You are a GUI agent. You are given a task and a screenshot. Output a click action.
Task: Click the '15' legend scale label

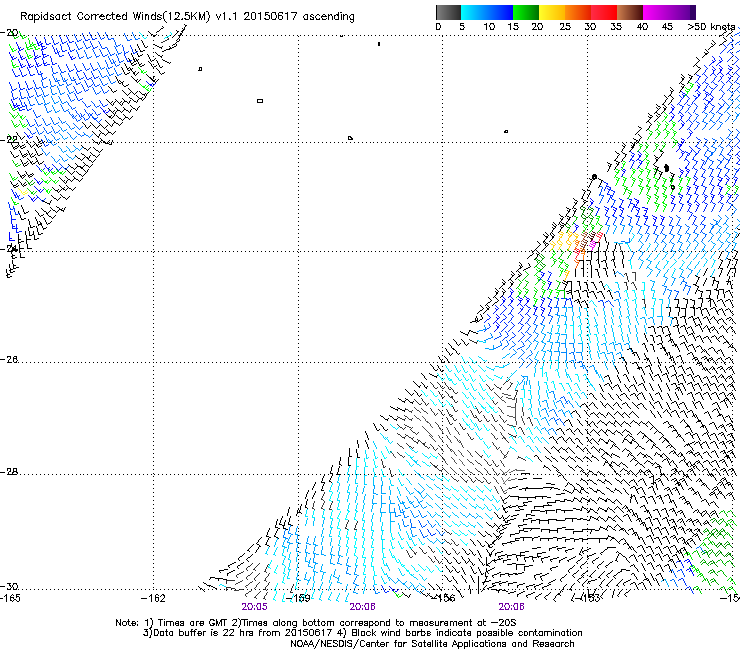[513, 27]
